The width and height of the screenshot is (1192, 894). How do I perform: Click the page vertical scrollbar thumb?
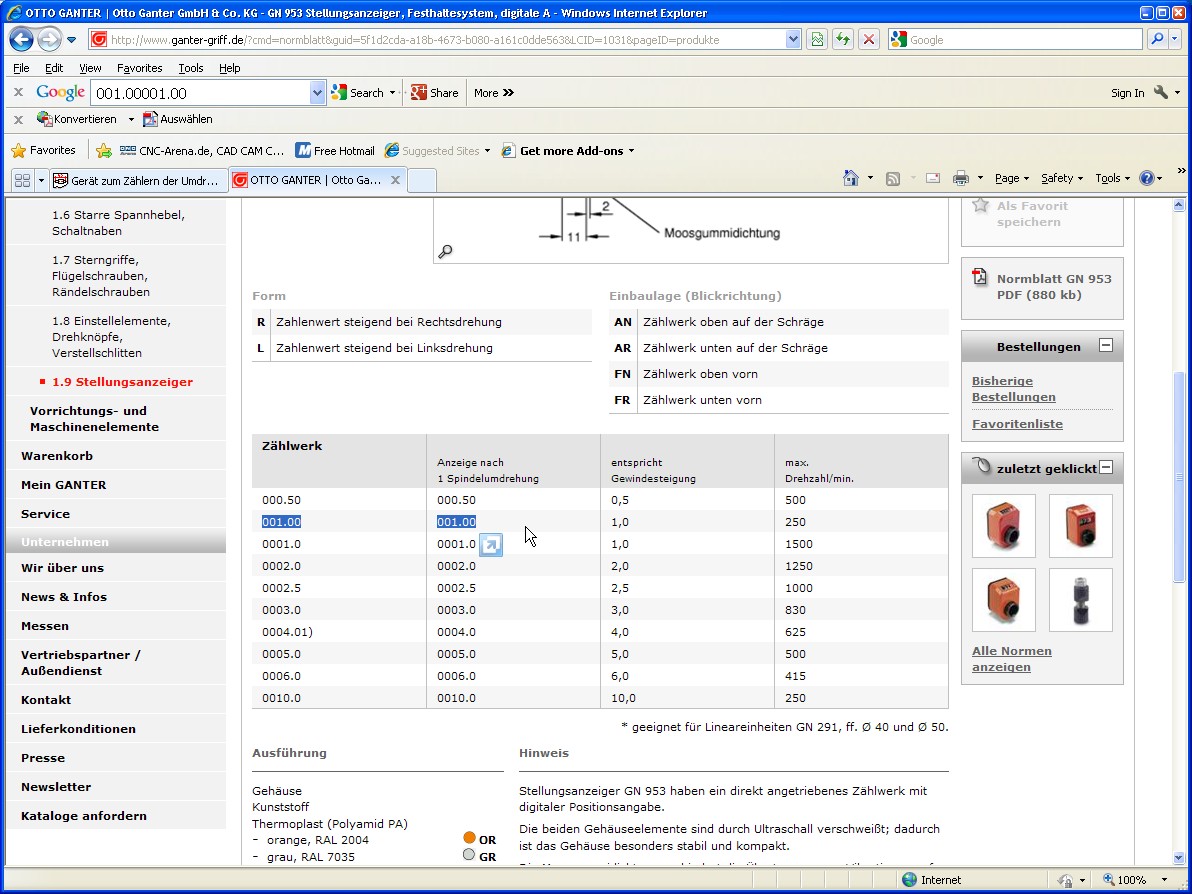click(x=1178, y=476)
